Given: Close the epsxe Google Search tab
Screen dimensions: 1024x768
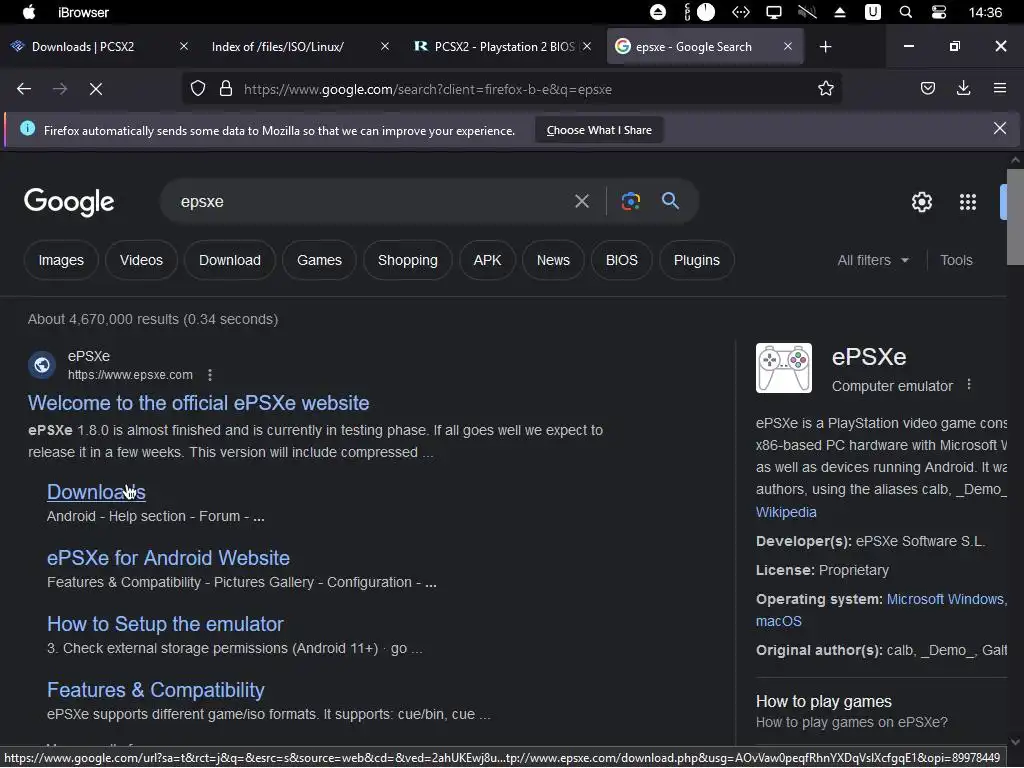Looking at the screenshot, I should pyautogui.click(x=788, y=46).
